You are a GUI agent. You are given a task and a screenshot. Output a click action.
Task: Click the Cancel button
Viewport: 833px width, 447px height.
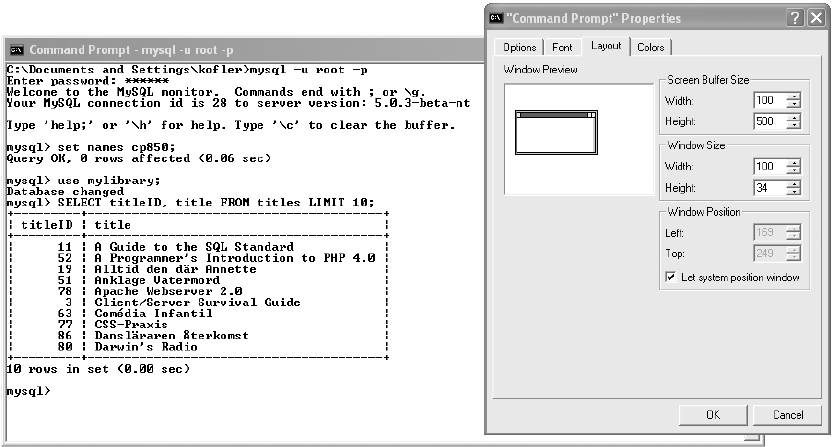click(788, 415)
